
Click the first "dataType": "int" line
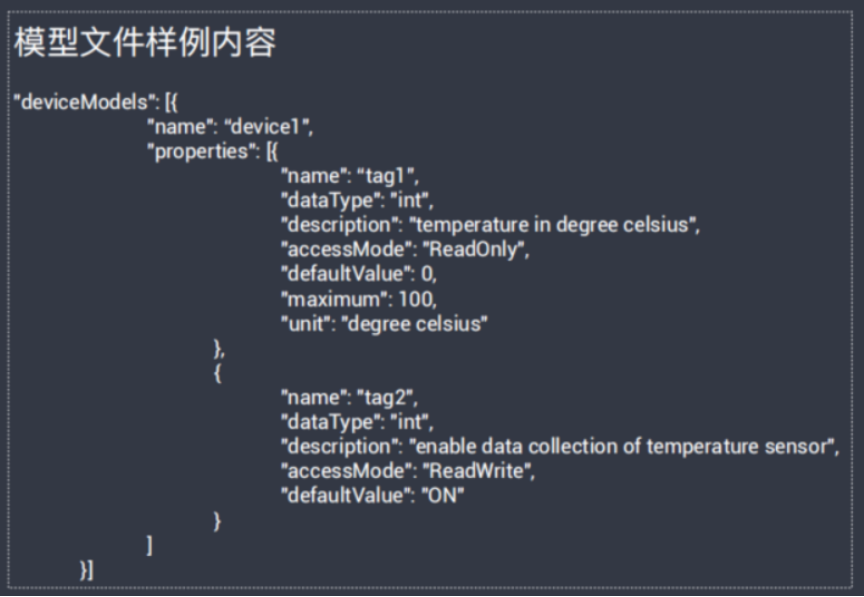[357, 201]
